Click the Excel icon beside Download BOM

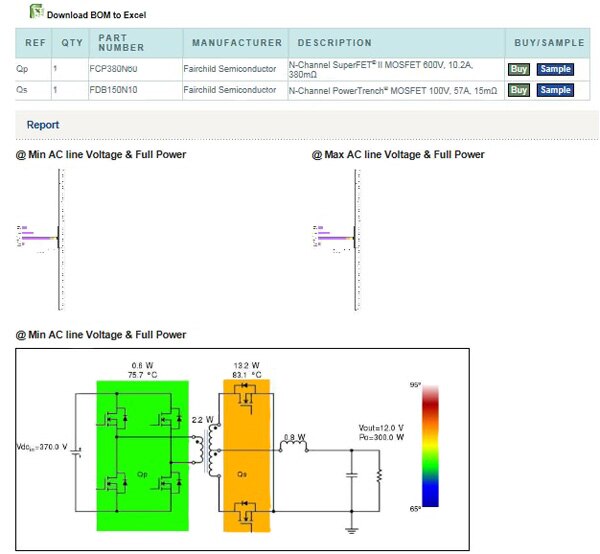tap(36, 12)
